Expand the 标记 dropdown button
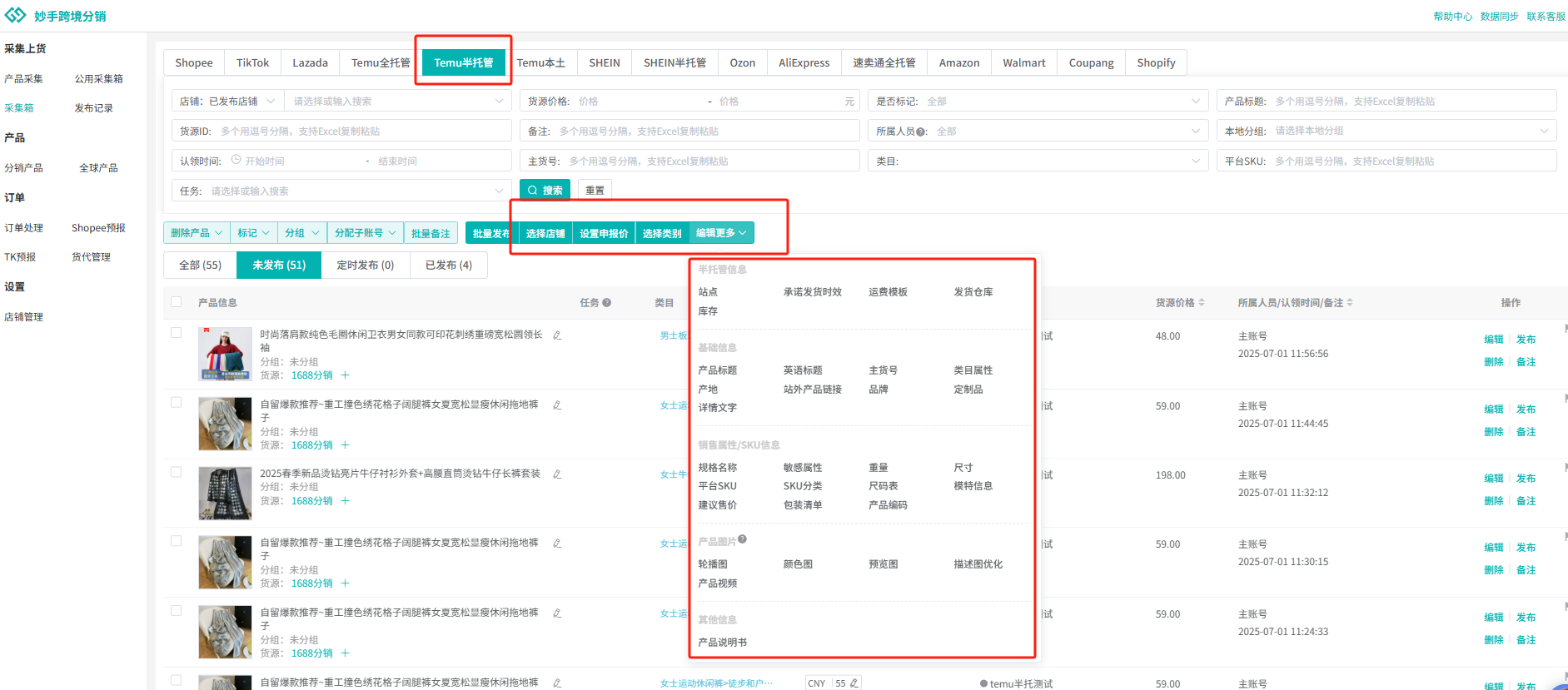Image resolution: width=1568 pixels, height=690 pixels. click(x=254, y=233)
